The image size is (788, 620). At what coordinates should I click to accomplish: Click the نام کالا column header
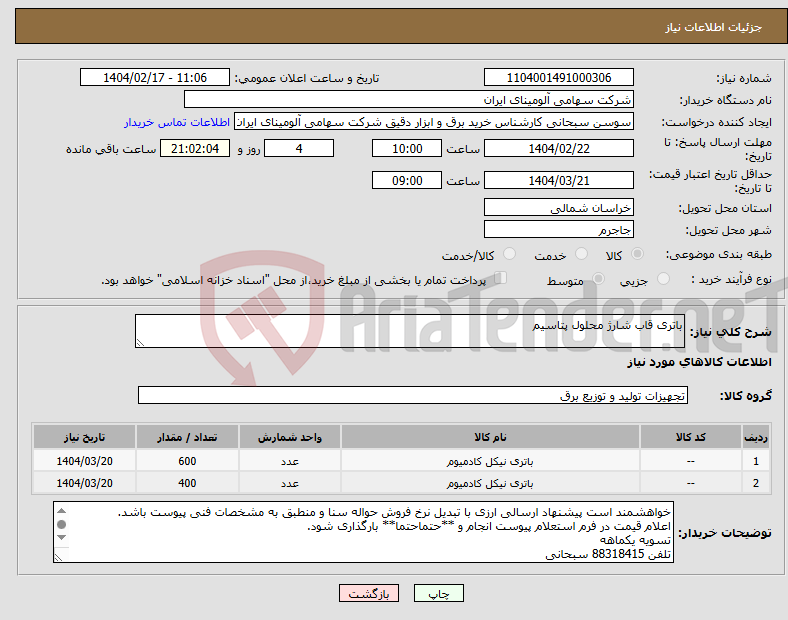[x=490, y=437]
